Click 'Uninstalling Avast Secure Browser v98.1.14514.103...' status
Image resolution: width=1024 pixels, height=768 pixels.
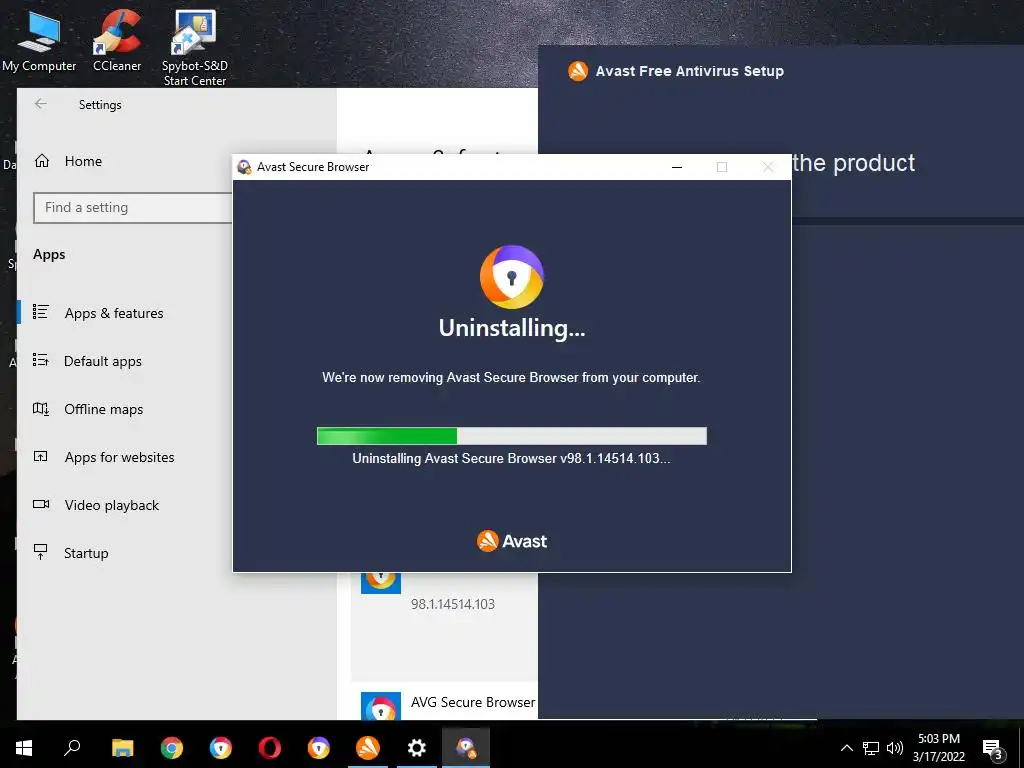click(x=511, y=458)
